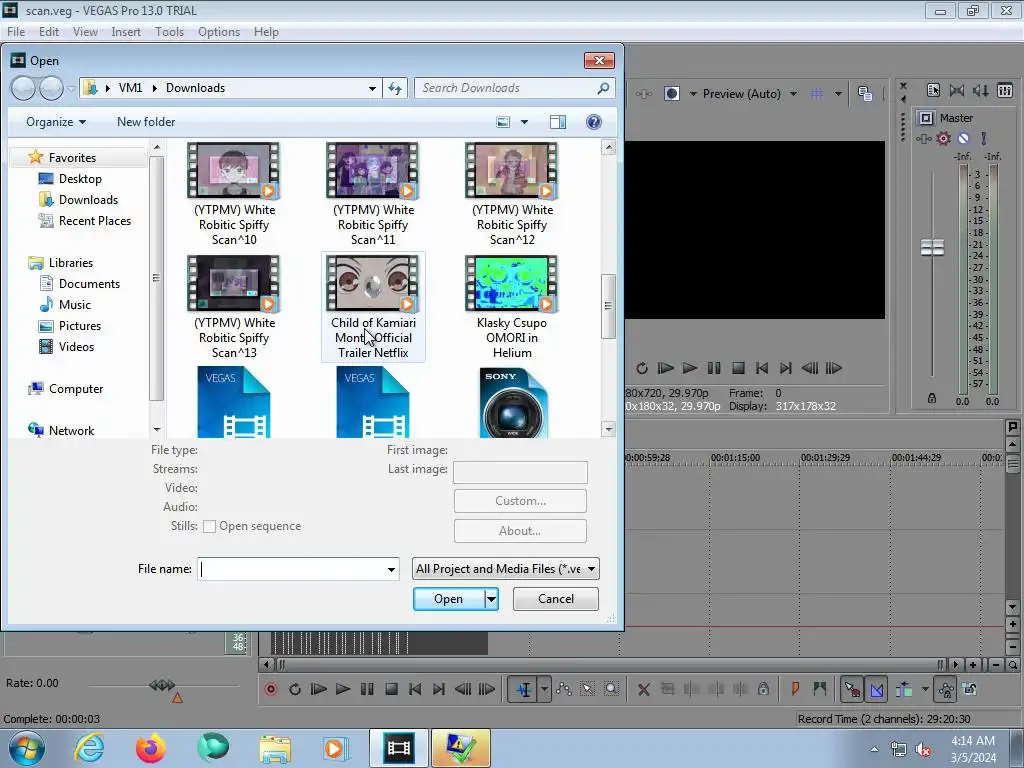The height and width of the screenshot is (768, 1024).
Task: Open the address path dropdown arrow
Action: coord(372,88)
